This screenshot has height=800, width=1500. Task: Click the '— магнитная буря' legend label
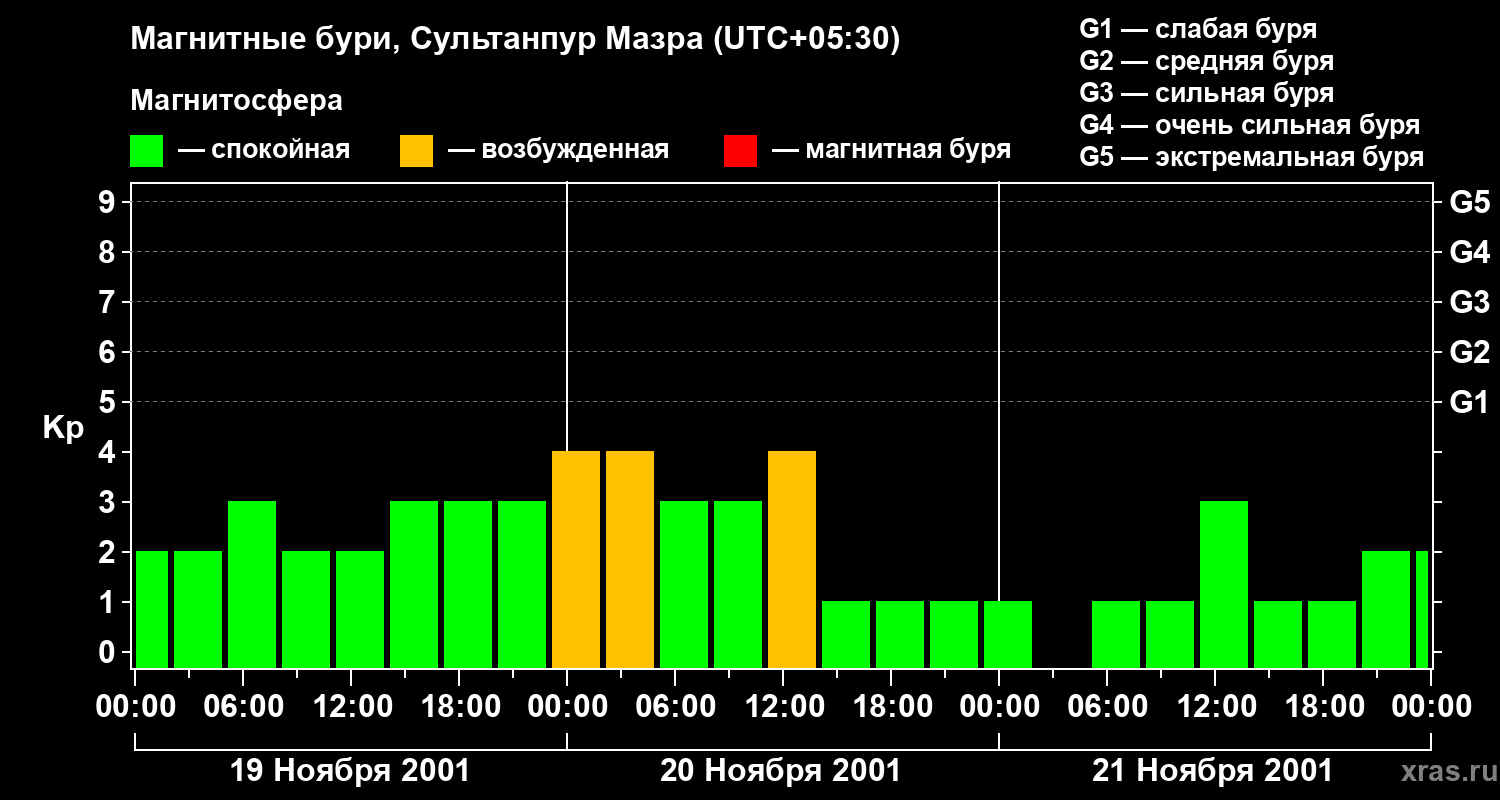[x=891, y=151]
